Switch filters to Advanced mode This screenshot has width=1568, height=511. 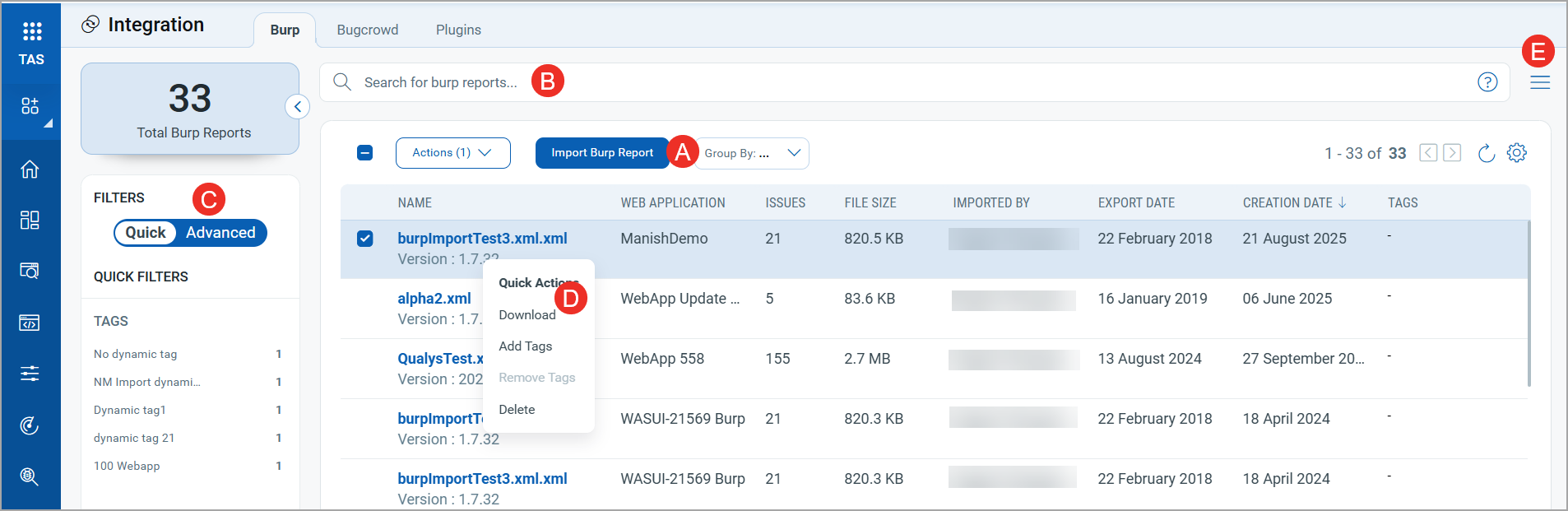[220, 233]
